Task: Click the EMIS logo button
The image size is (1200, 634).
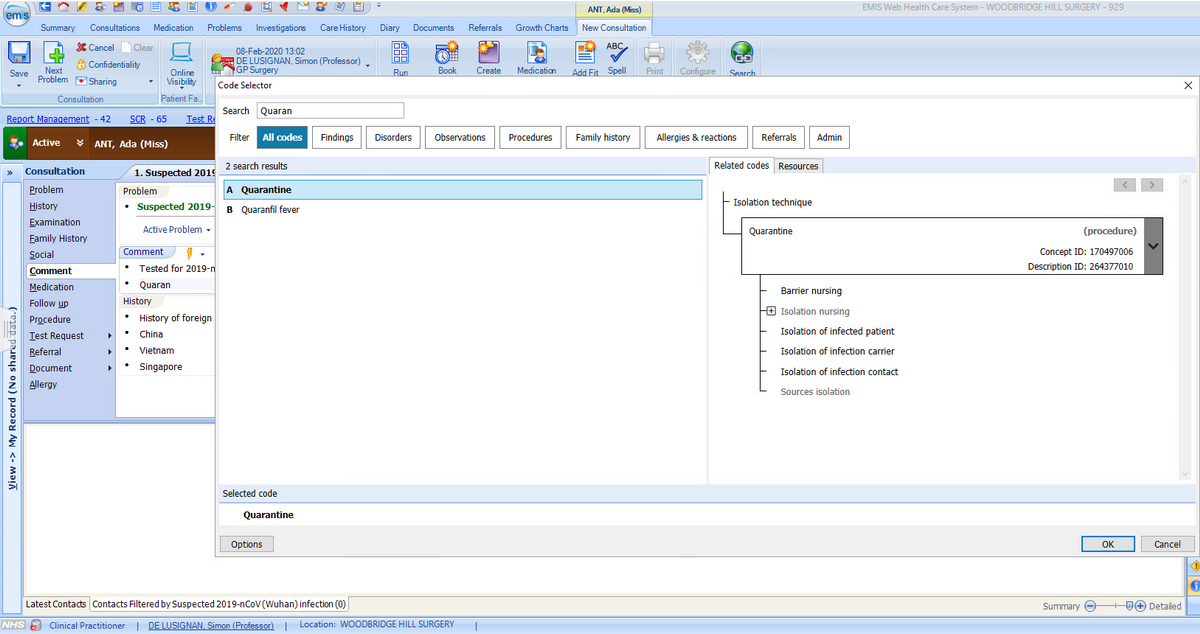Action: pyautogui.click(x=16, y=14)
